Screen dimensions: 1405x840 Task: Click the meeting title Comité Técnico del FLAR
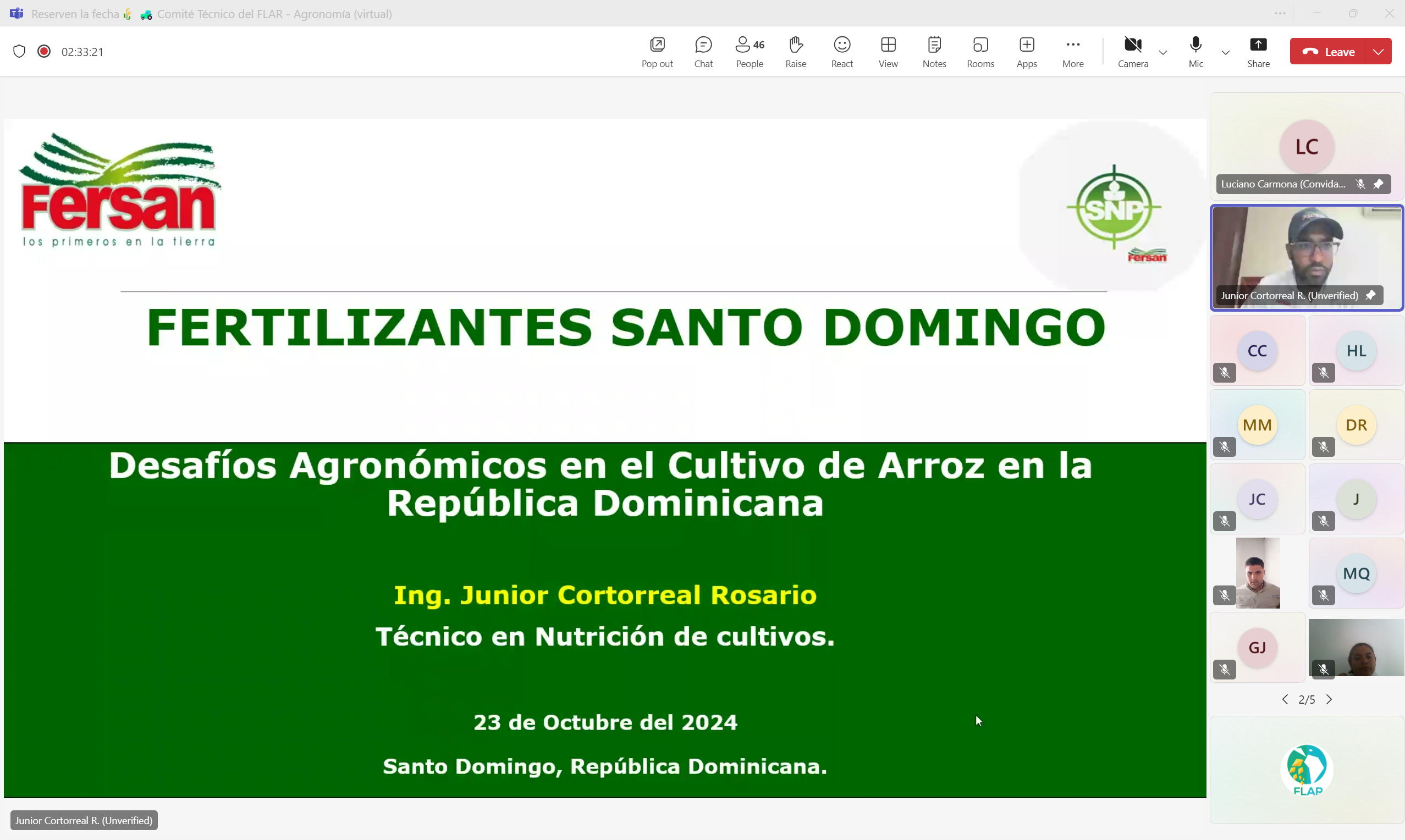pyautogui.click(x=274, y=14)
